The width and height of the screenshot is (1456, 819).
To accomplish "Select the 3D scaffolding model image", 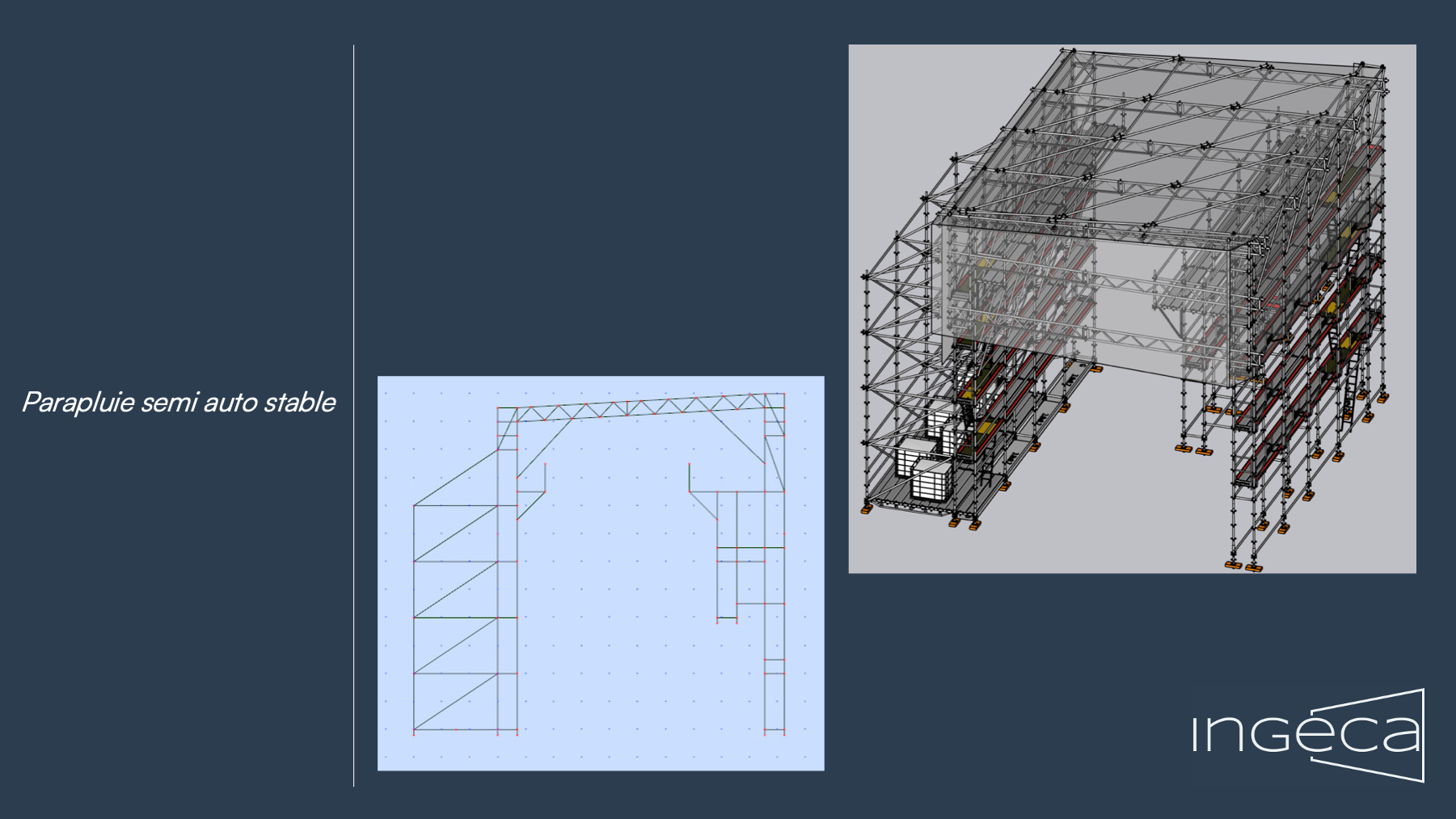I will (x=1132, y=308).
